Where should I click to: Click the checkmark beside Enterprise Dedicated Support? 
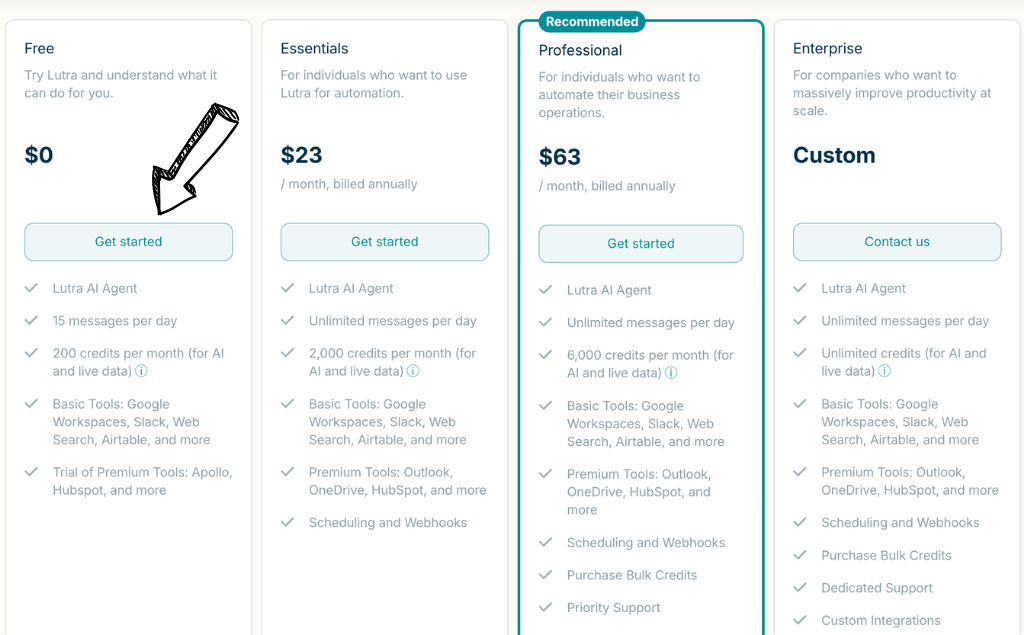pos(800,588)
